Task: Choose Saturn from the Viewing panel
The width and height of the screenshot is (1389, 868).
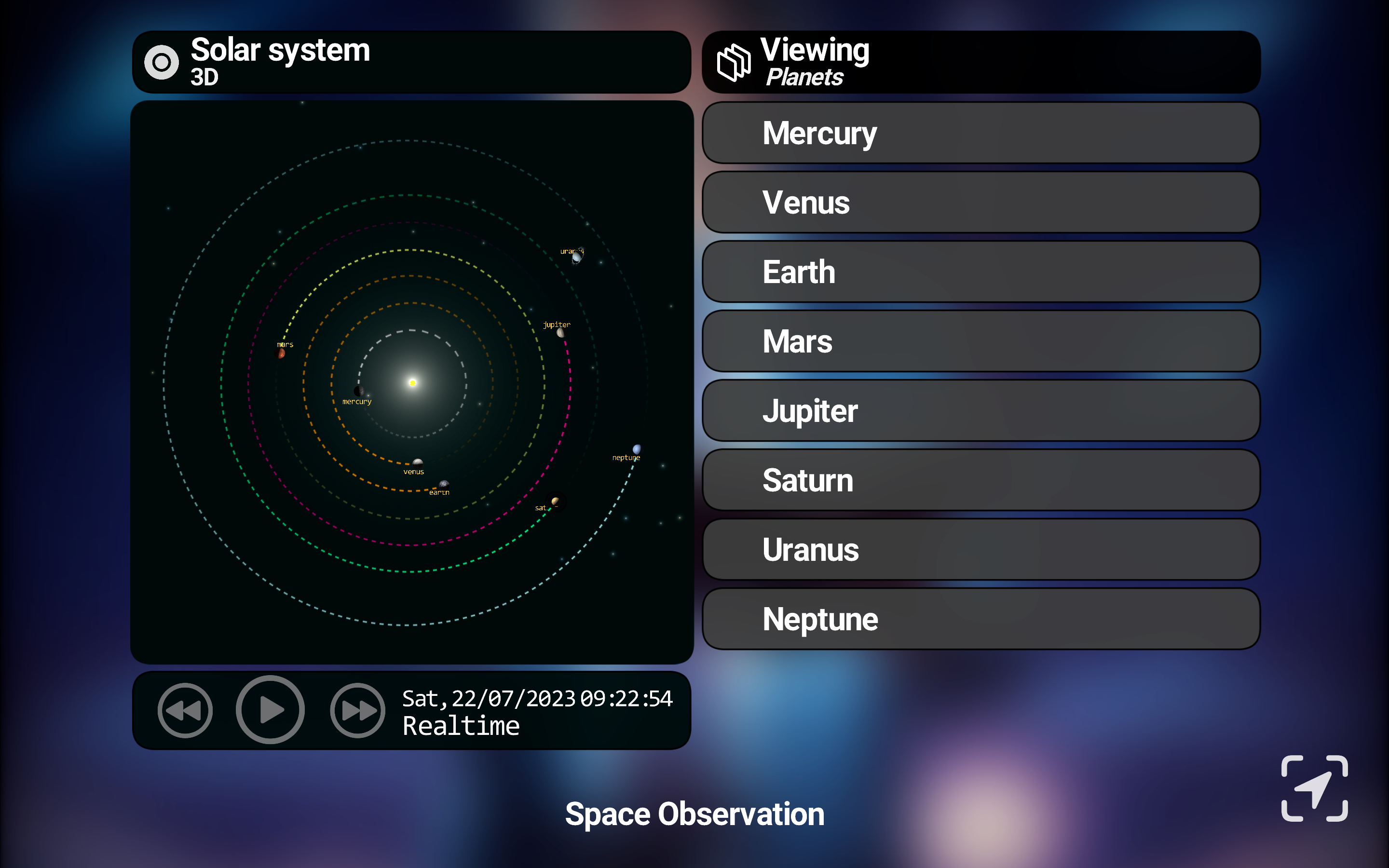Action: (x=981, y=480)
